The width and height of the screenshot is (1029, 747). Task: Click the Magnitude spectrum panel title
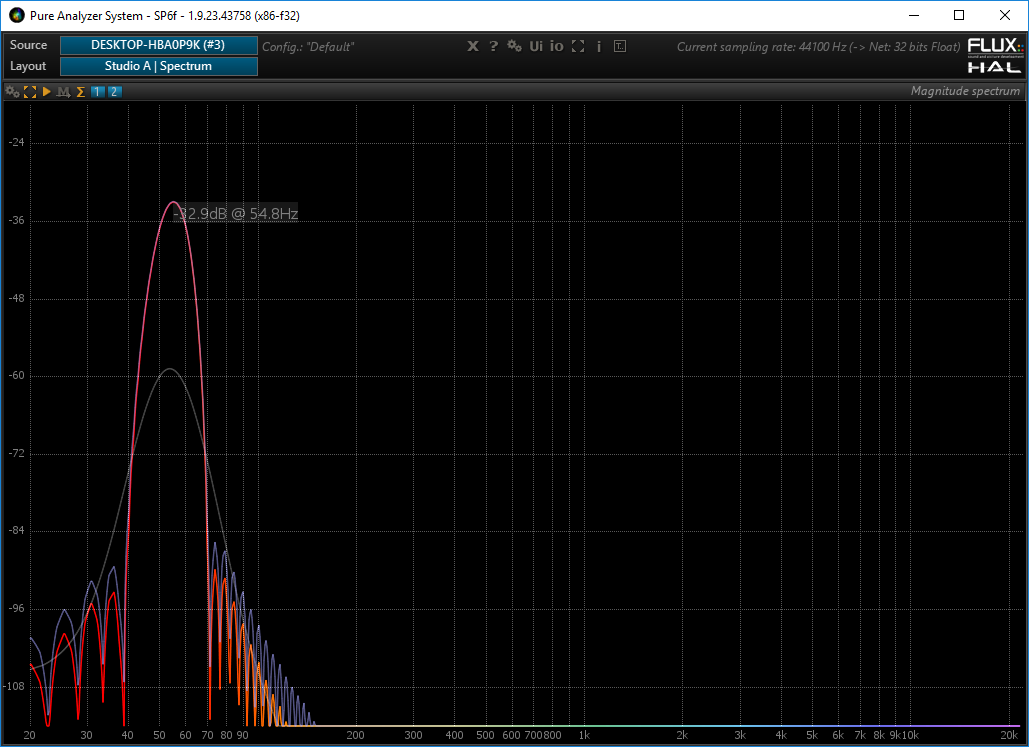point(965,91)
